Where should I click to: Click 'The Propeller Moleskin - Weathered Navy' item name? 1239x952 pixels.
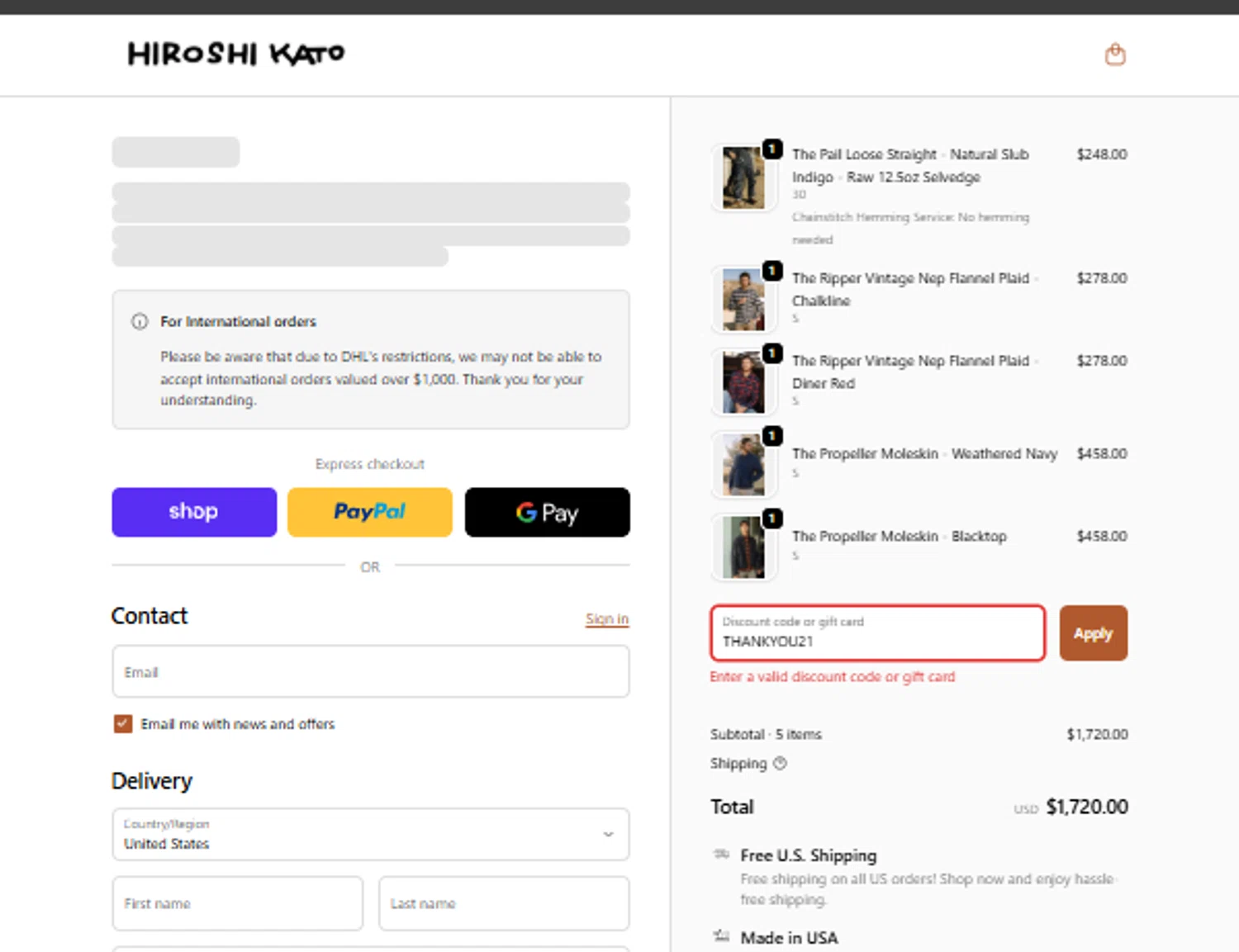coord(924,453)
